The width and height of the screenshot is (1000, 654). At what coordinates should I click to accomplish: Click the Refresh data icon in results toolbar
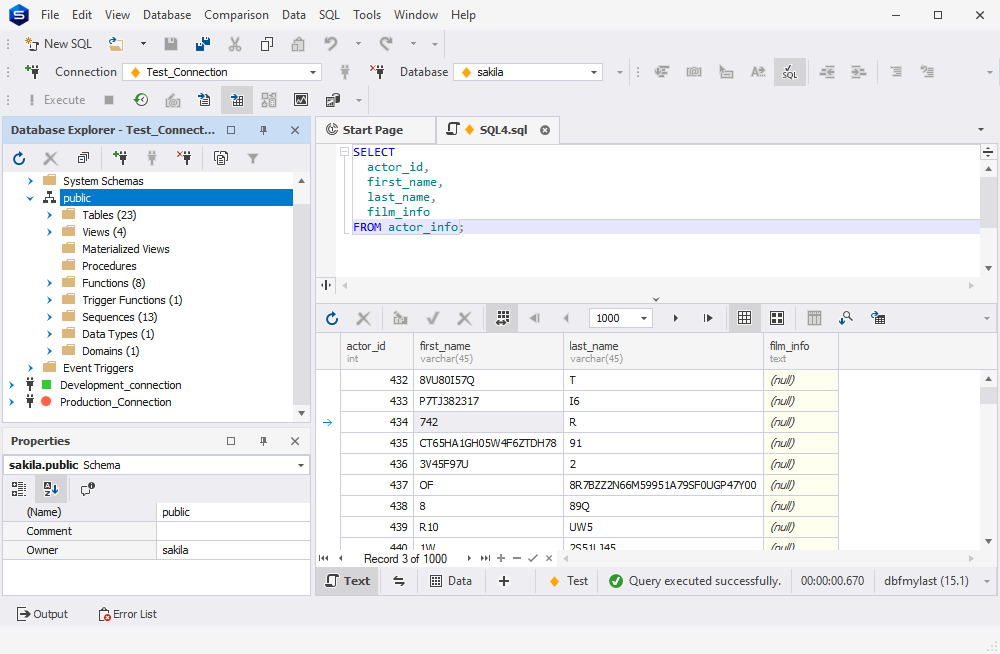[x=332, y=318]
